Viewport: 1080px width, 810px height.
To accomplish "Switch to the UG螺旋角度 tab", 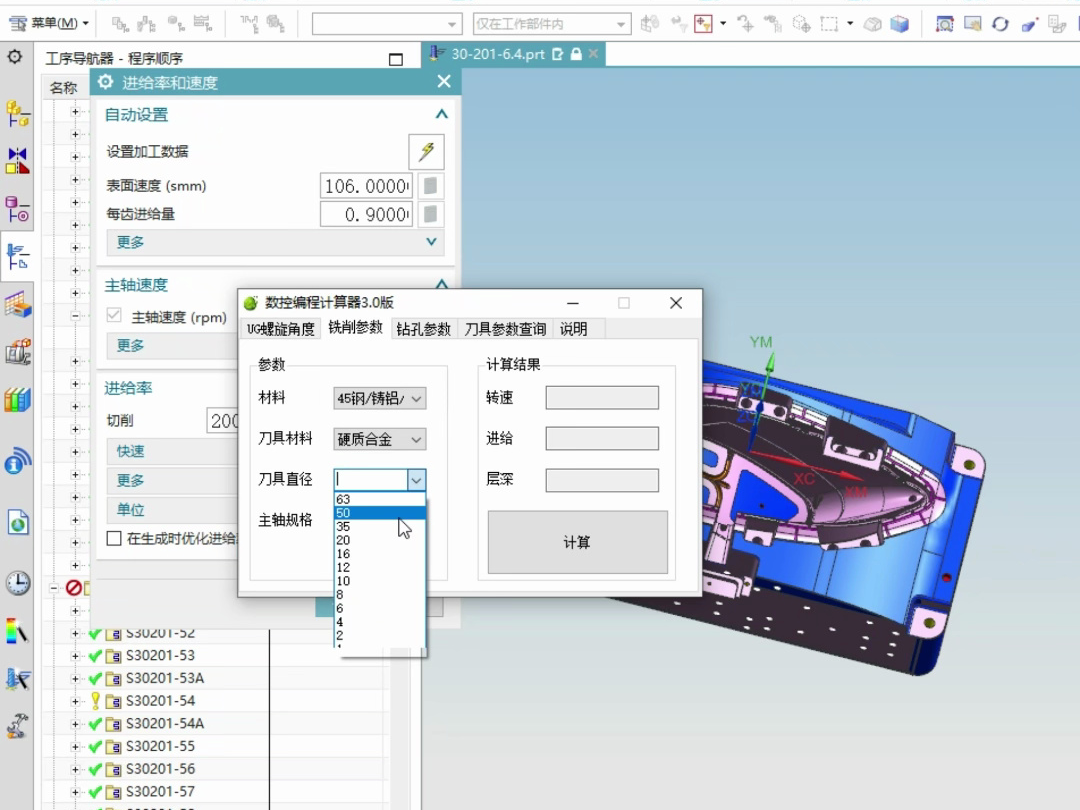I will [280, 329].
